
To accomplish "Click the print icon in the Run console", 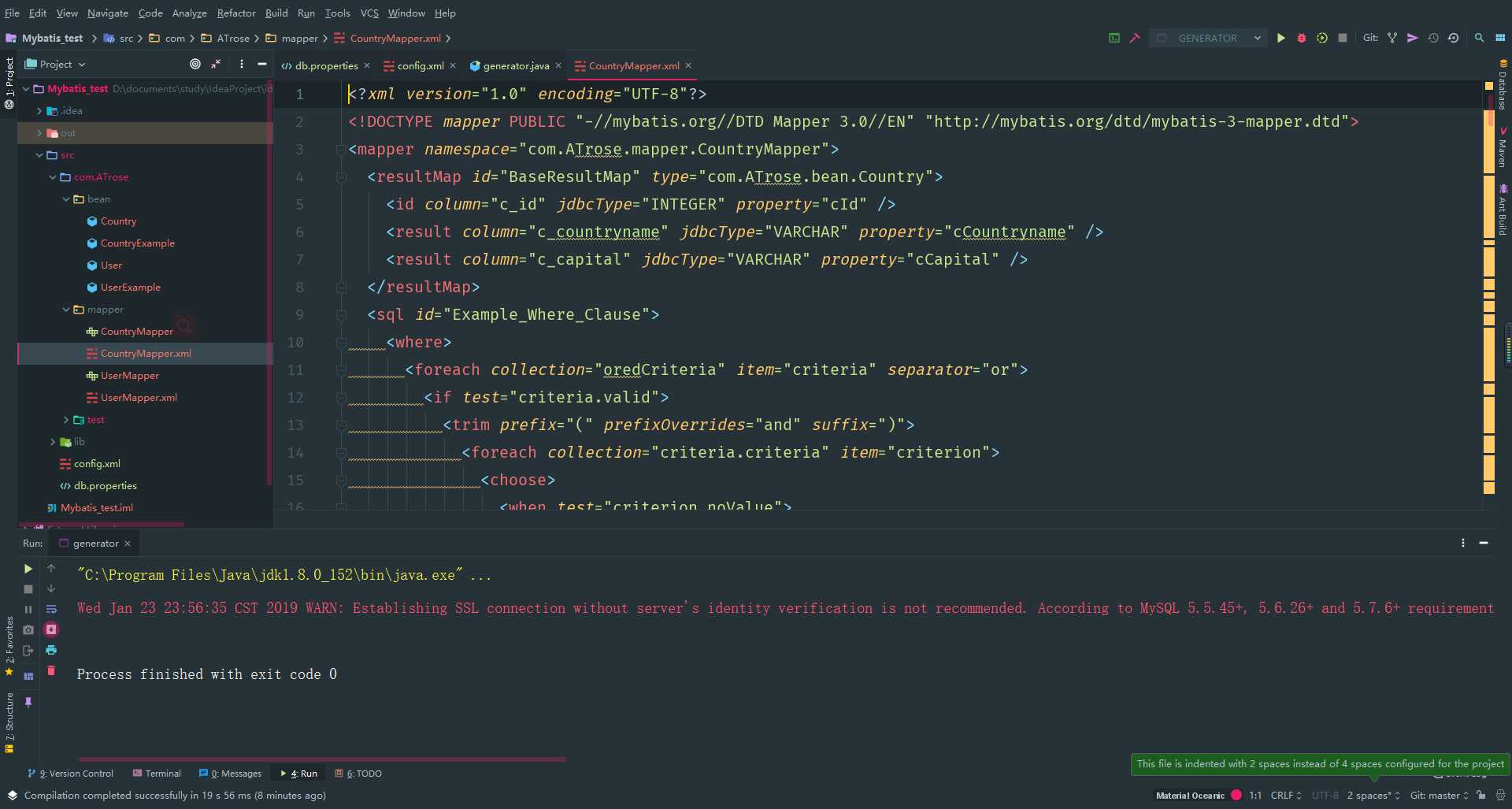I will (51, 650).
